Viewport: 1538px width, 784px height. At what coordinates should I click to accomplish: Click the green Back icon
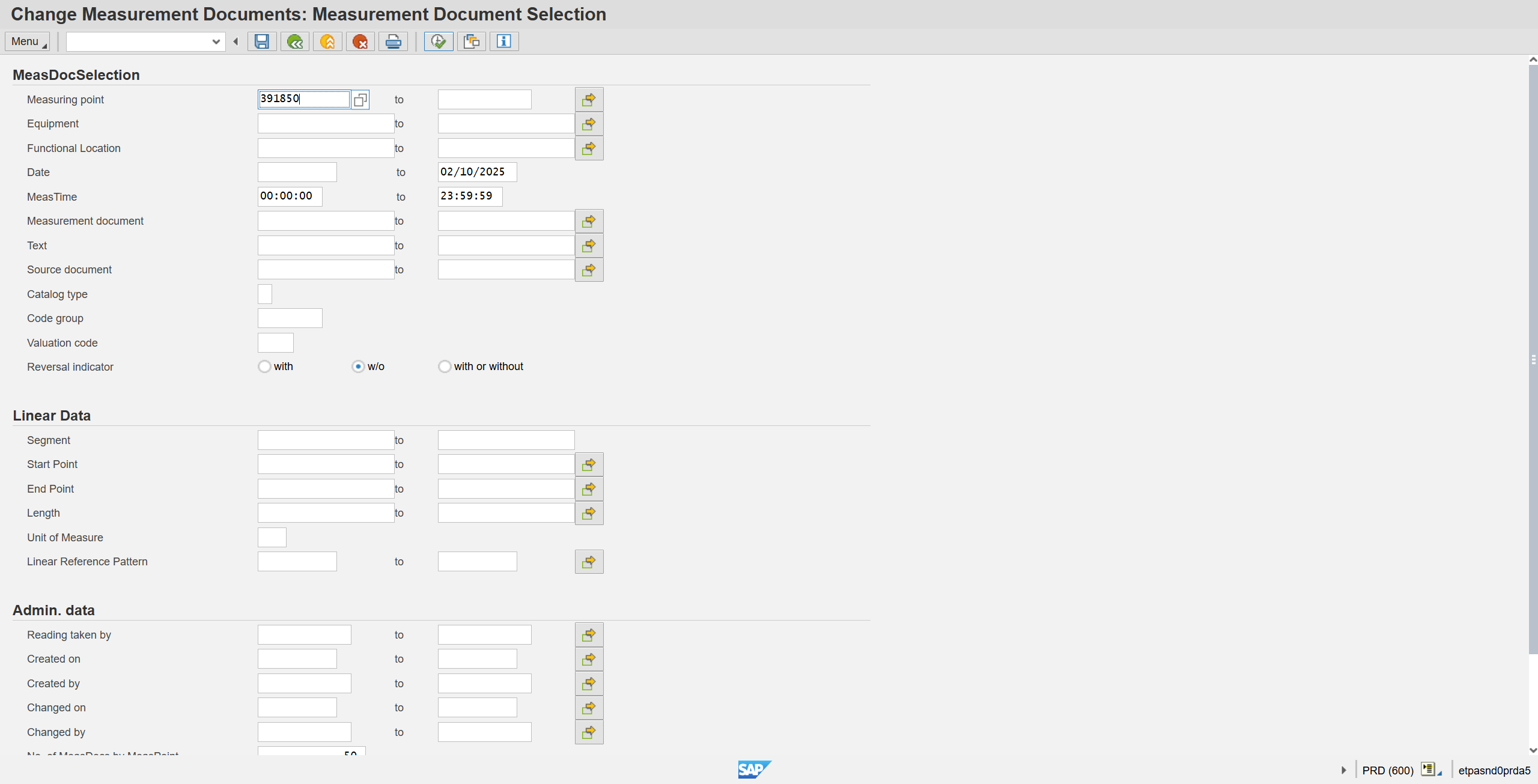(x=295, y=41)
